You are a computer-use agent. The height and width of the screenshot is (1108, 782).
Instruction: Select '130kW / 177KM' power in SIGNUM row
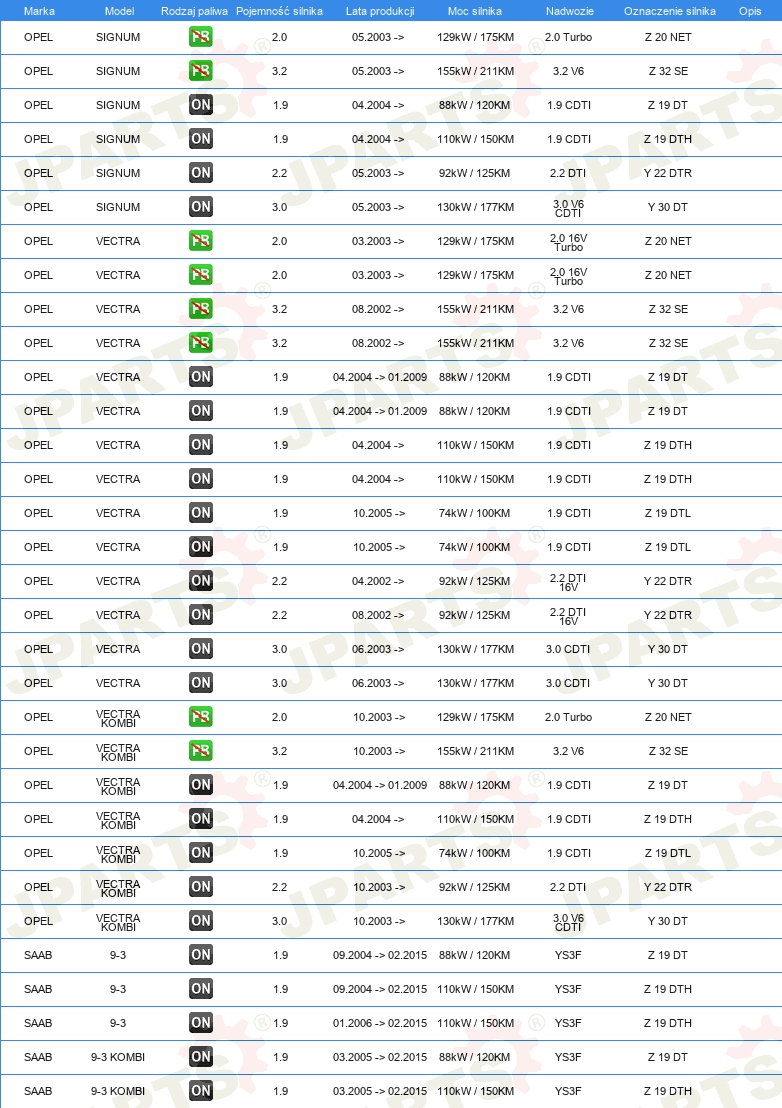(475, 206)
